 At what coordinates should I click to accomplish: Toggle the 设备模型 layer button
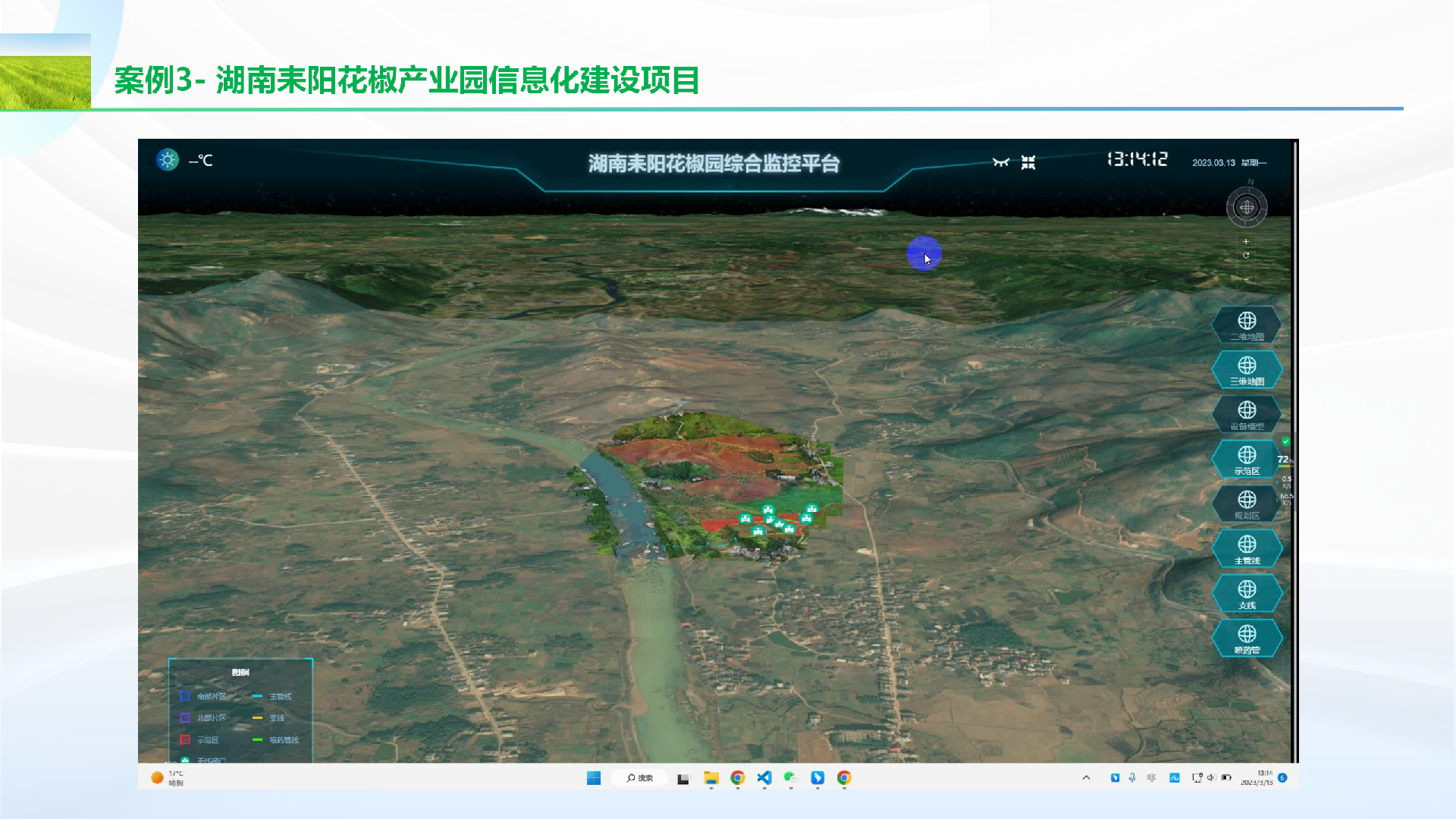(1247, 415)
